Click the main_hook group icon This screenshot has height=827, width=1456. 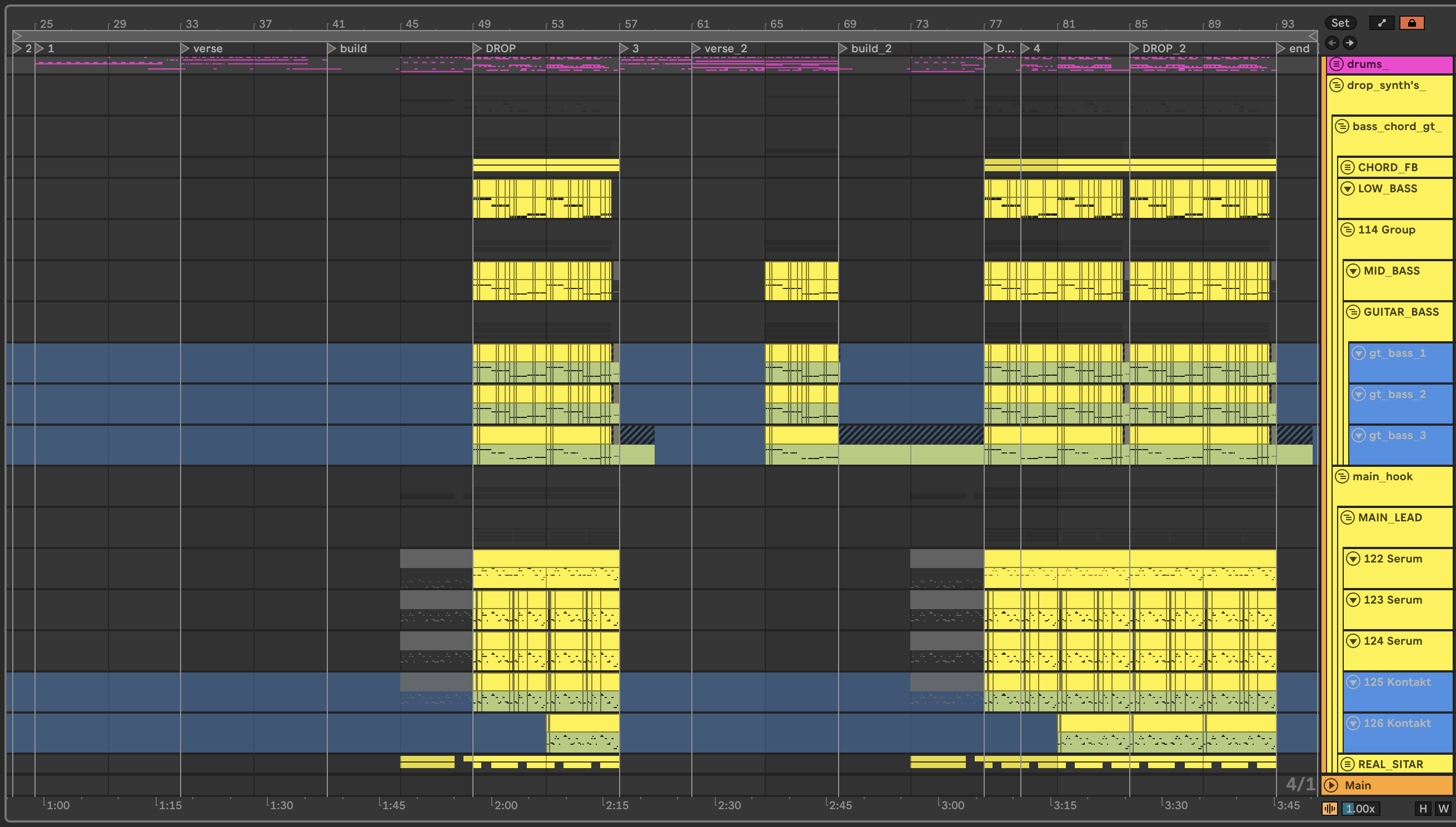point(1342,476)
